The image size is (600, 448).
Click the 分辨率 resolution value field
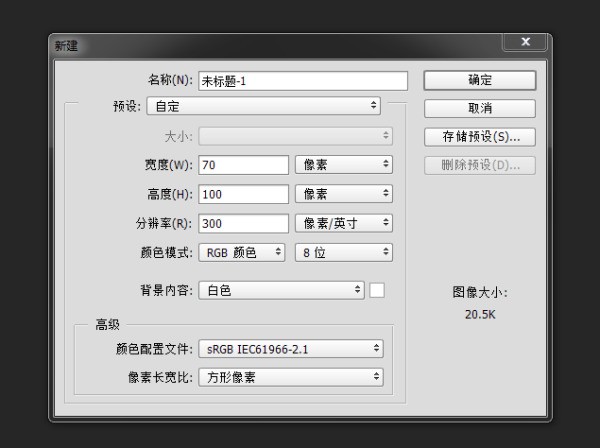pyautogui.click(x=243, y=223)
